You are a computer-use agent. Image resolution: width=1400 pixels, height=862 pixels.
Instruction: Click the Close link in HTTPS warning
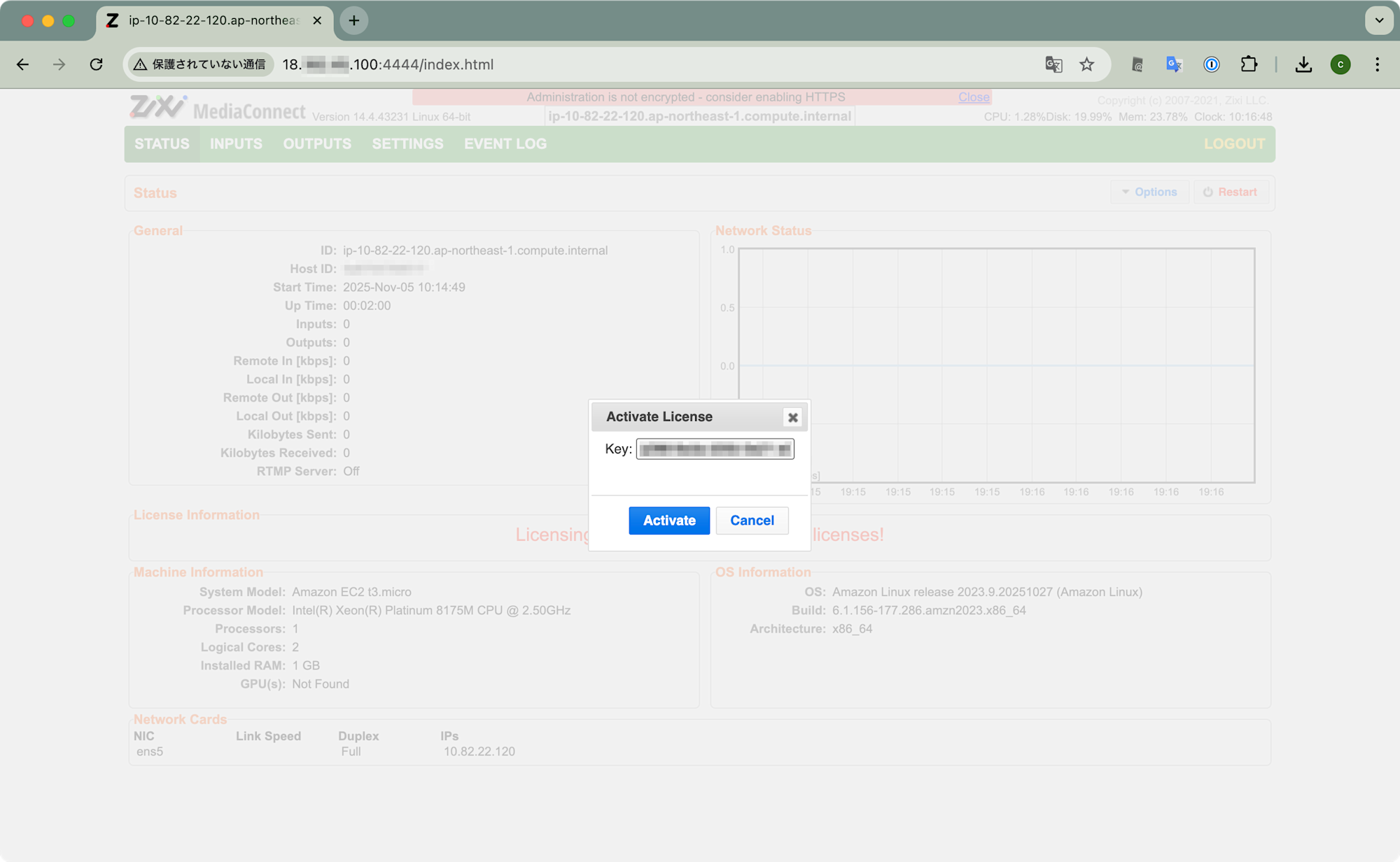coord(974,97)
